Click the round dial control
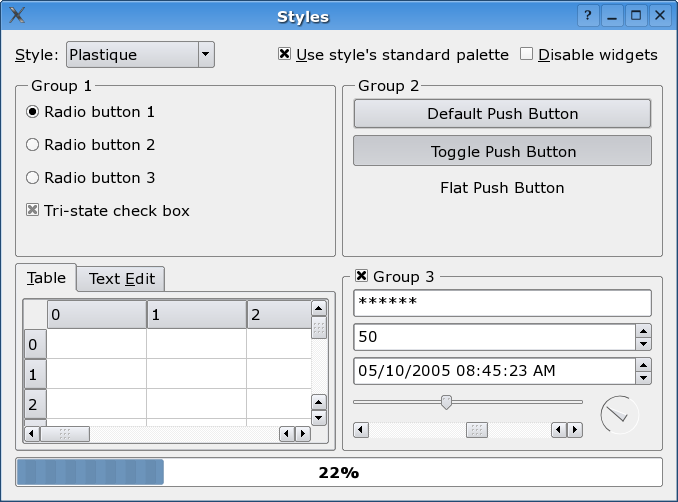 coord(619,413)
